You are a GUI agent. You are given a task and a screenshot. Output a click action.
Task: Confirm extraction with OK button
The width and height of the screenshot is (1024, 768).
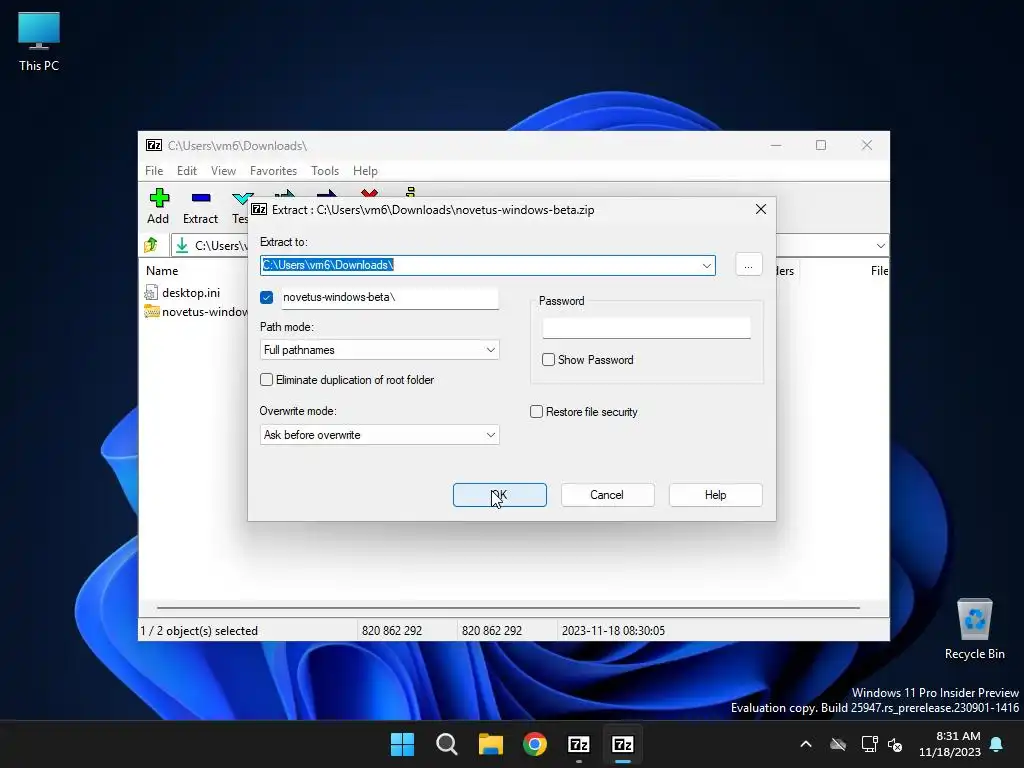click(500, 495)
